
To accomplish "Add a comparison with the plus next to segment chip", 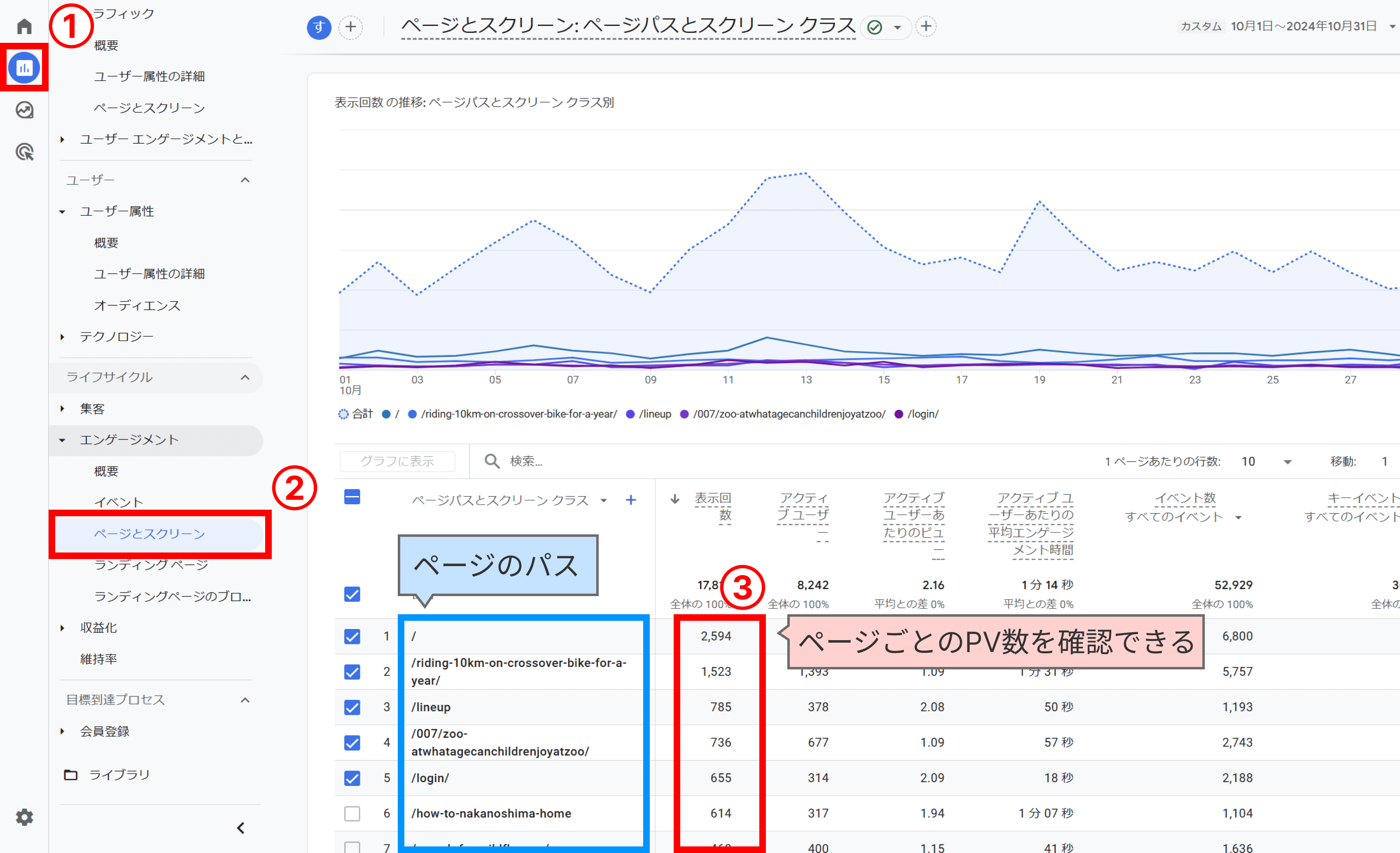I will pos(351,27).
